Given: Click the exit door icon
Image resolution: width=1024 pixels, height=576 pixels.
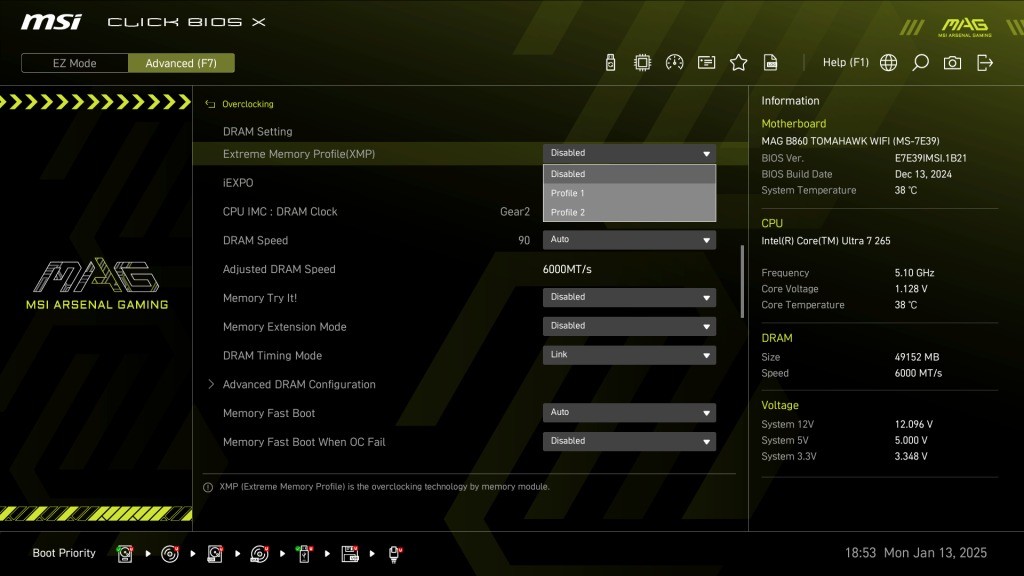Looking at the screenshot, I should coord(985,63).
